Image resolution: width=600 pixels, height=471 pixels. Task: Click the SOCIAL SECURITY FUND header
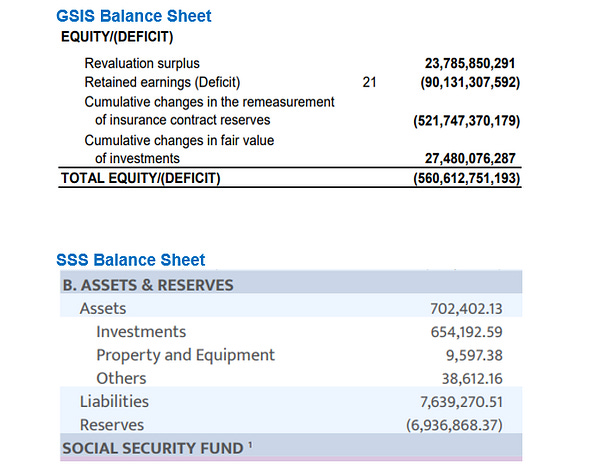tap(153, 448)
